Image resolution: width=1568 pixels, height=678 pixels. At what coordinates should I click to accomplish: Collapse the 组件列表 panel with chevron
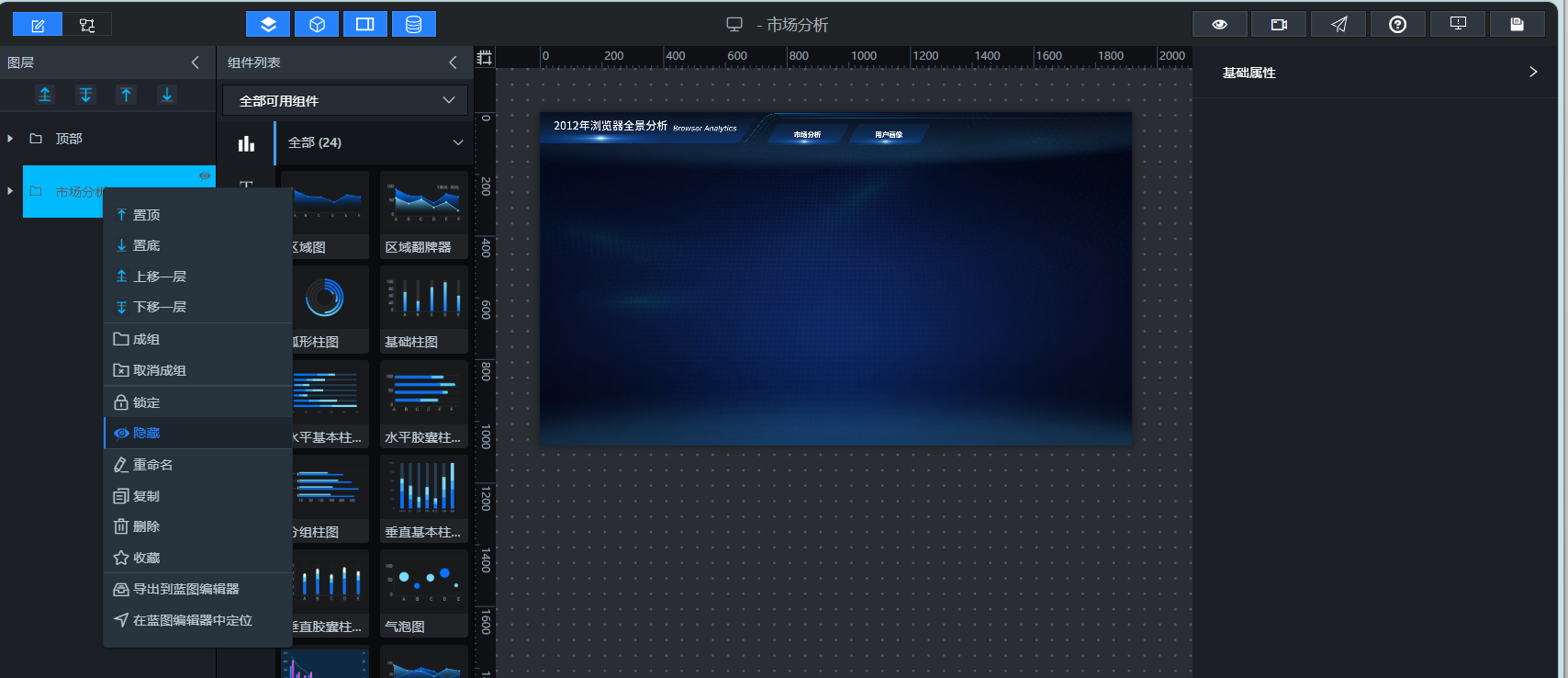453,62
